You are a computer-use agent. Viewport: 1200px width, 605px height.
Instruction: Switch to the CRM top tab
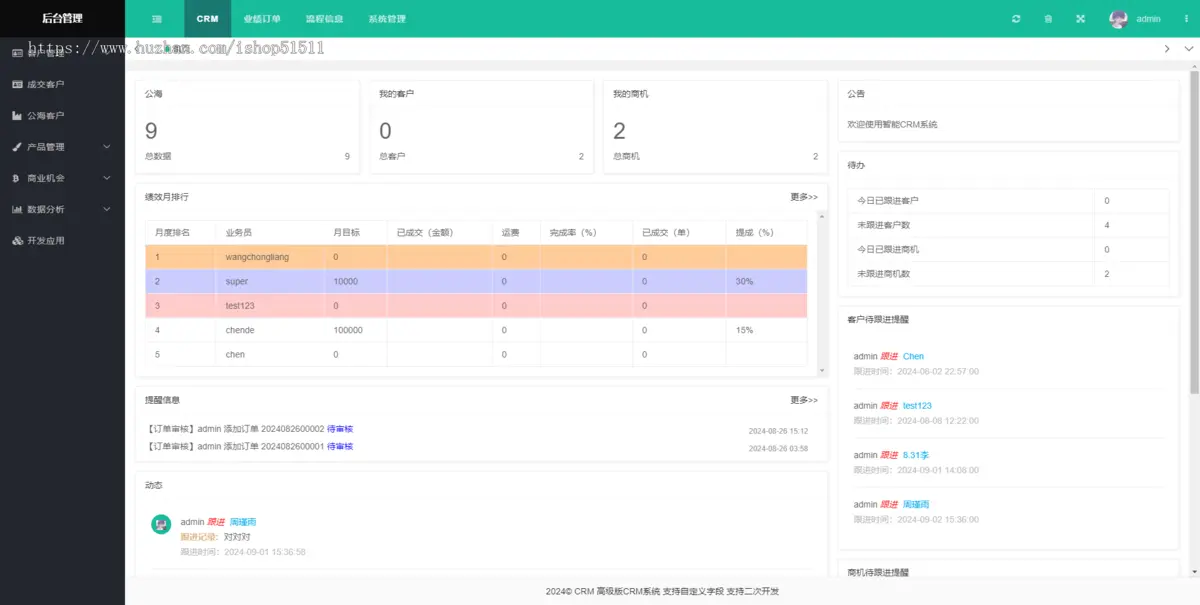[207, 19]
